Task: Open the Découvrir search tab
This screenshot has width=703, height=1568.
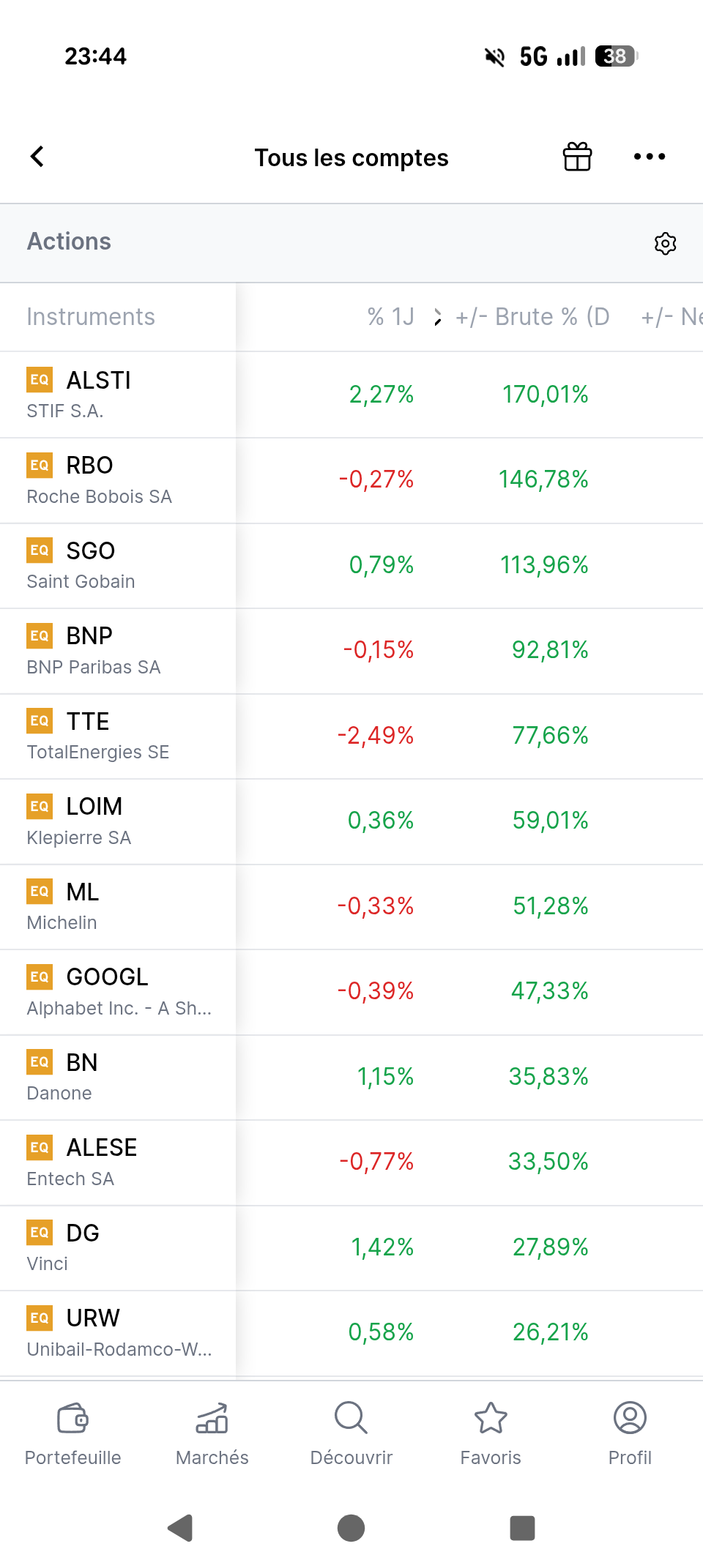Action: (351, 1433)
